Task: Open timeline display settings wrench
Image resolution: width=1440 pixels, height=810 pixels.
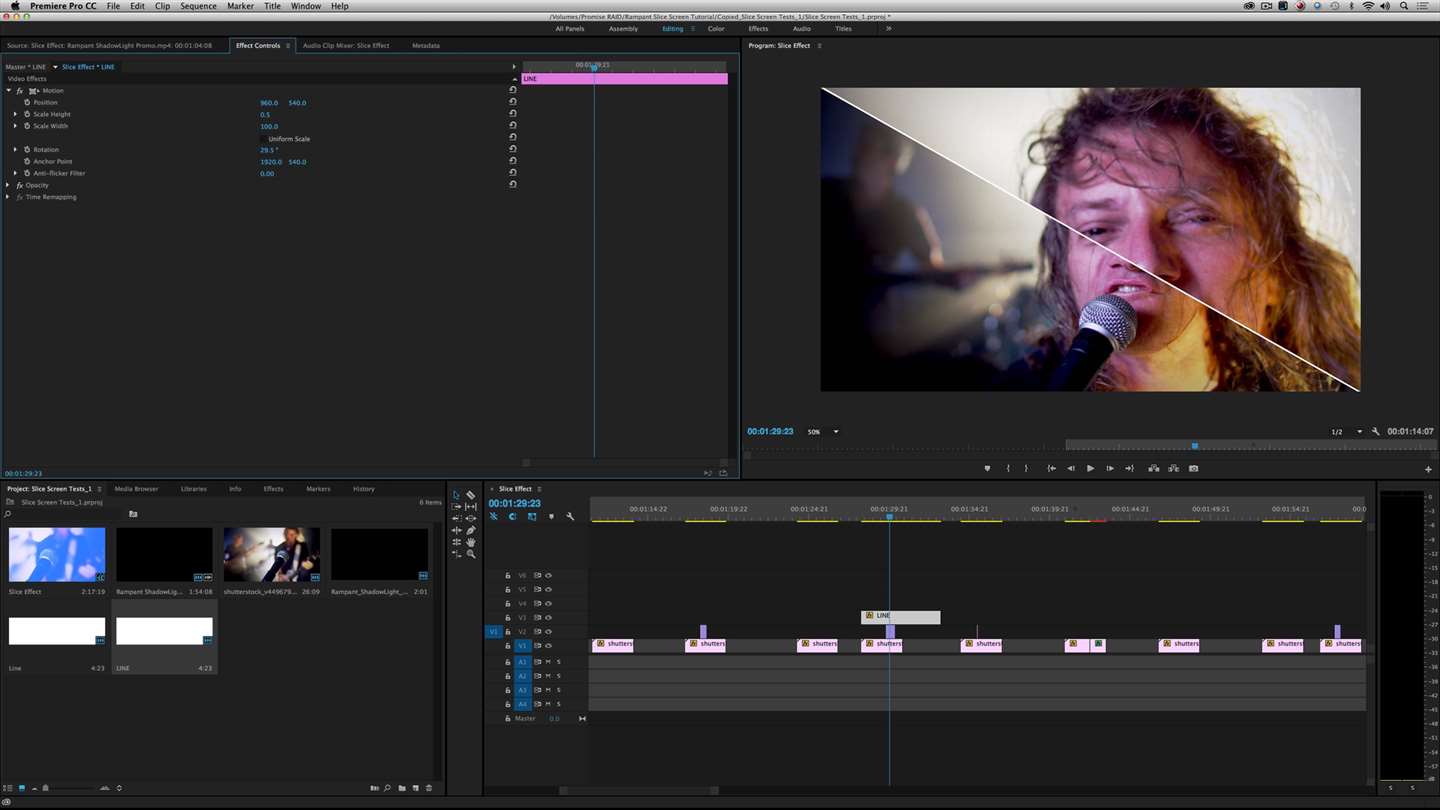Action: (x=570, y=517)
